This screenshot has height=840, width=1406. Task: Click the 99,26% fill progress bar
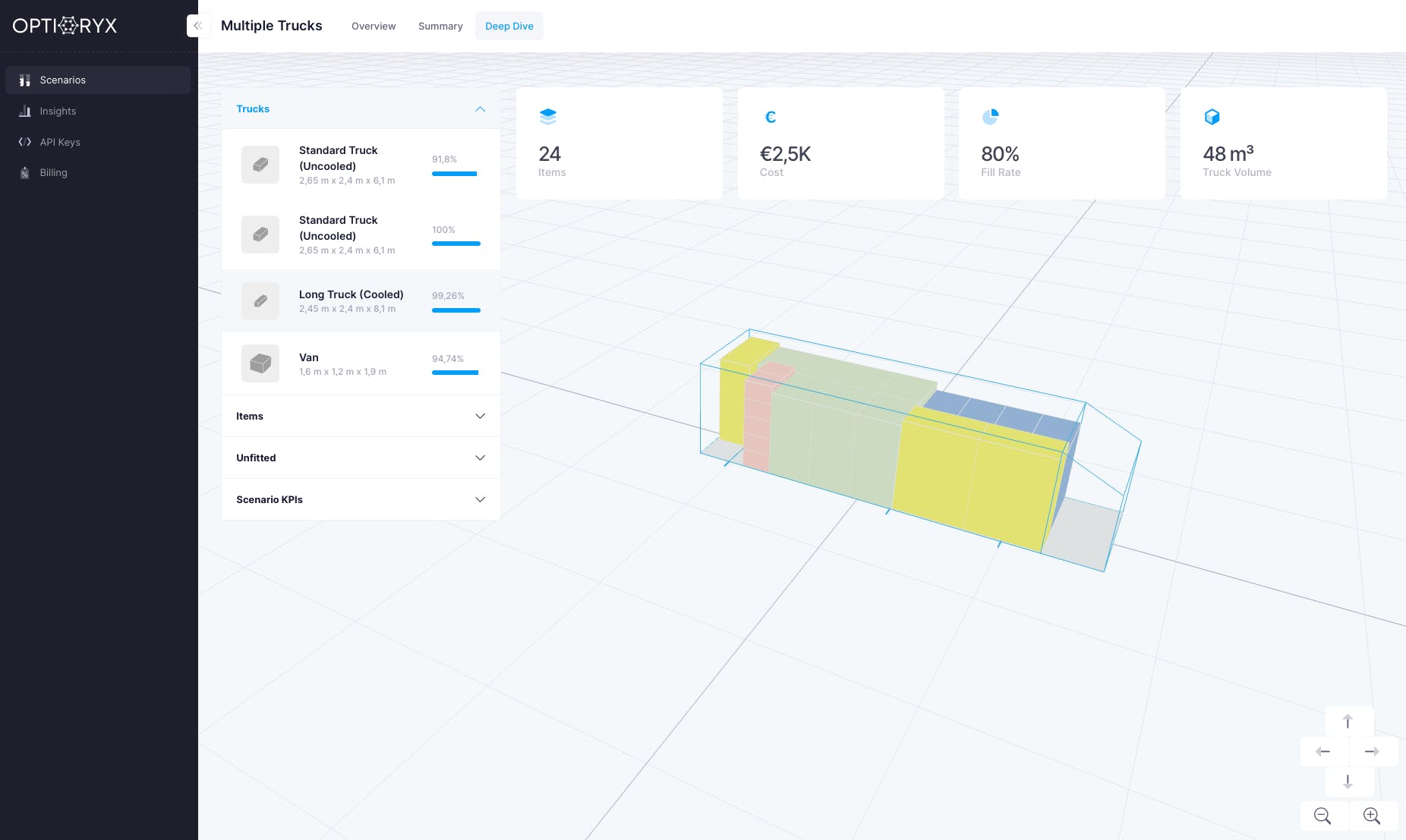click(x=456, y=310)
